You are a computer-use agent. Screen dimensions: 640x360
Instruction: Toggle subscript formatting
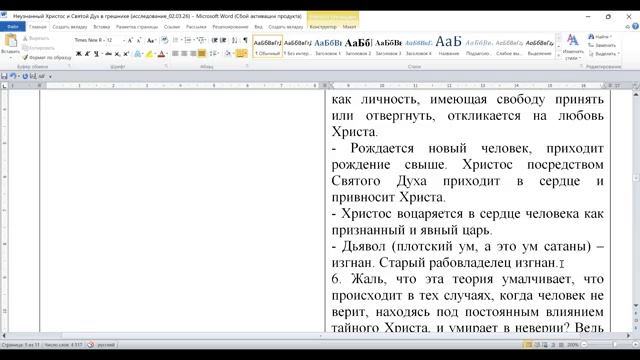117,54
